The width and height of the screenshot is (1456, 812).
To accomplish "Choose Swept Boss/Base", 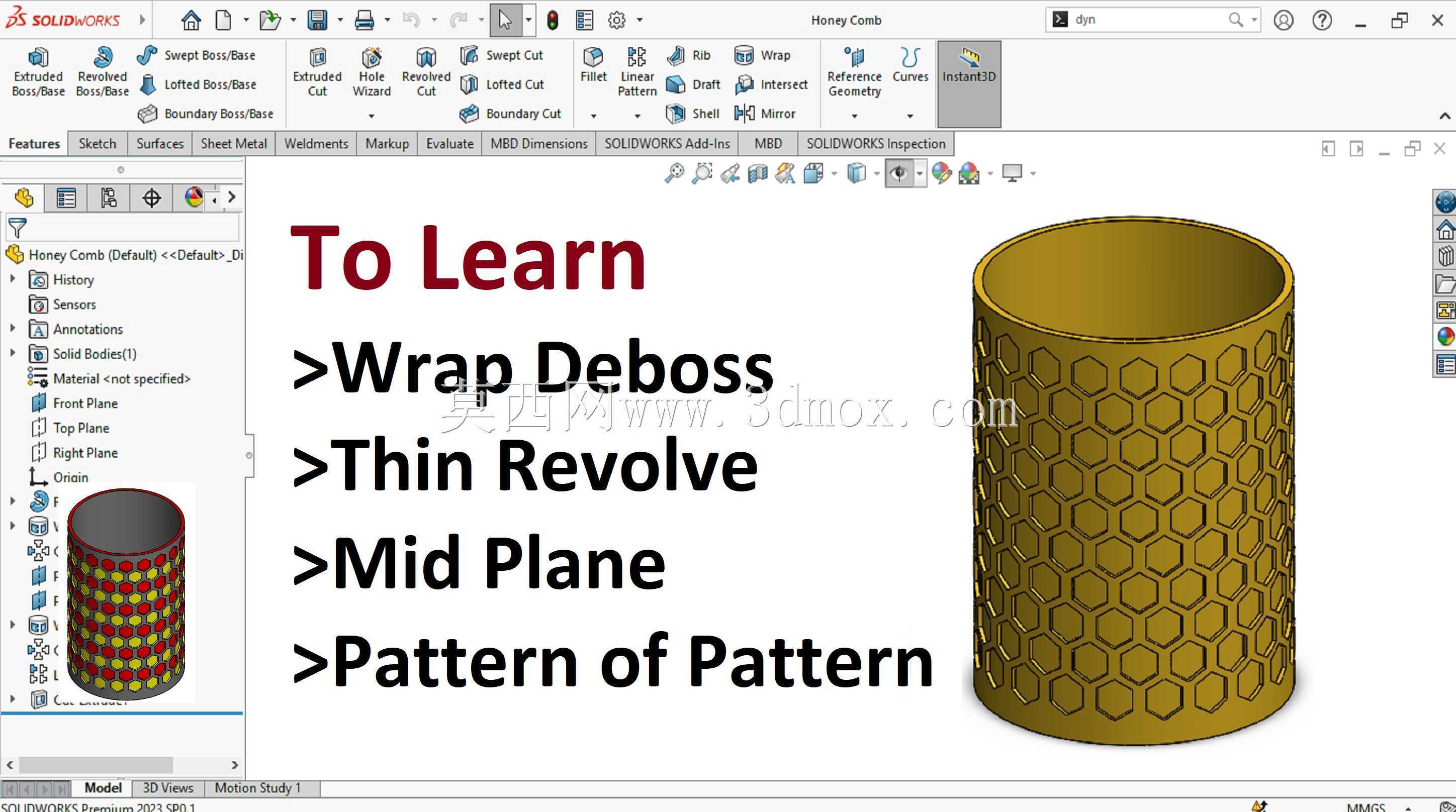I will click(x=196, y=55).
